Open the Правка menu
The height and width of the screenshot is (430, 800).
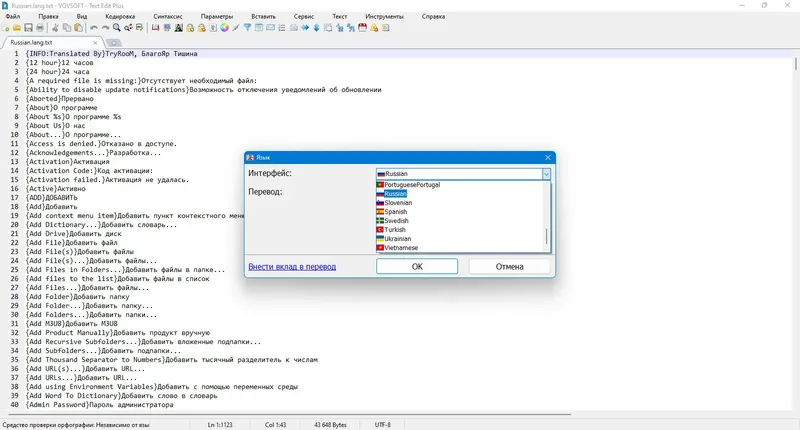[48, 16]
